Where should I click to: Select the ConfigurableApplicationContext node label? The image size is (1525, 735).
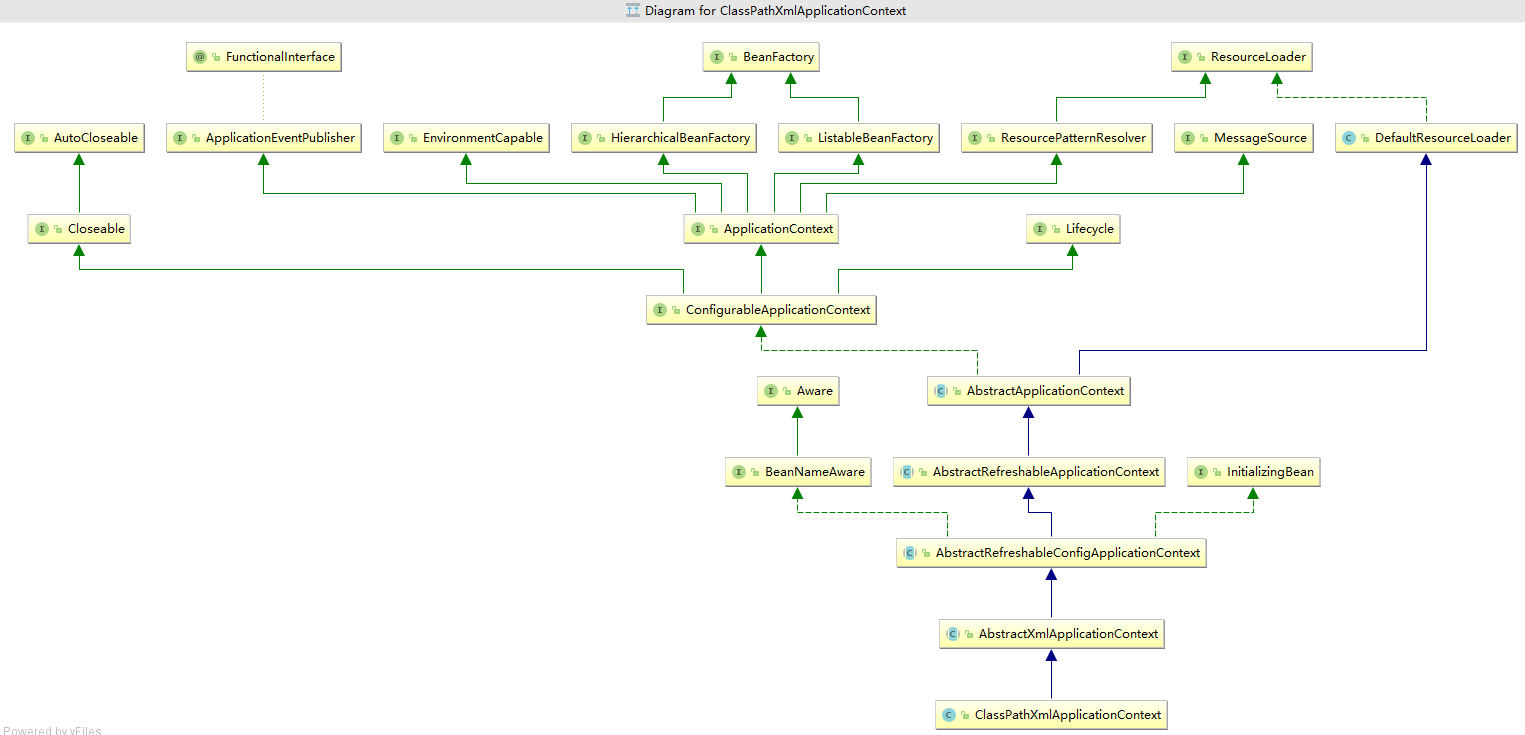click(x=778, y=310)
